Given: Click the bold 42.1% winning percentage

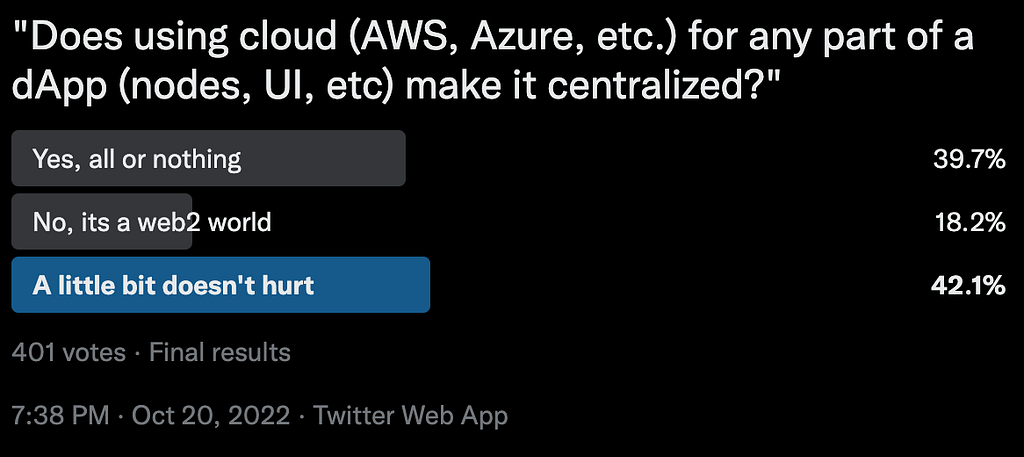Looking at the screenshot, I should tap(968, 285).
